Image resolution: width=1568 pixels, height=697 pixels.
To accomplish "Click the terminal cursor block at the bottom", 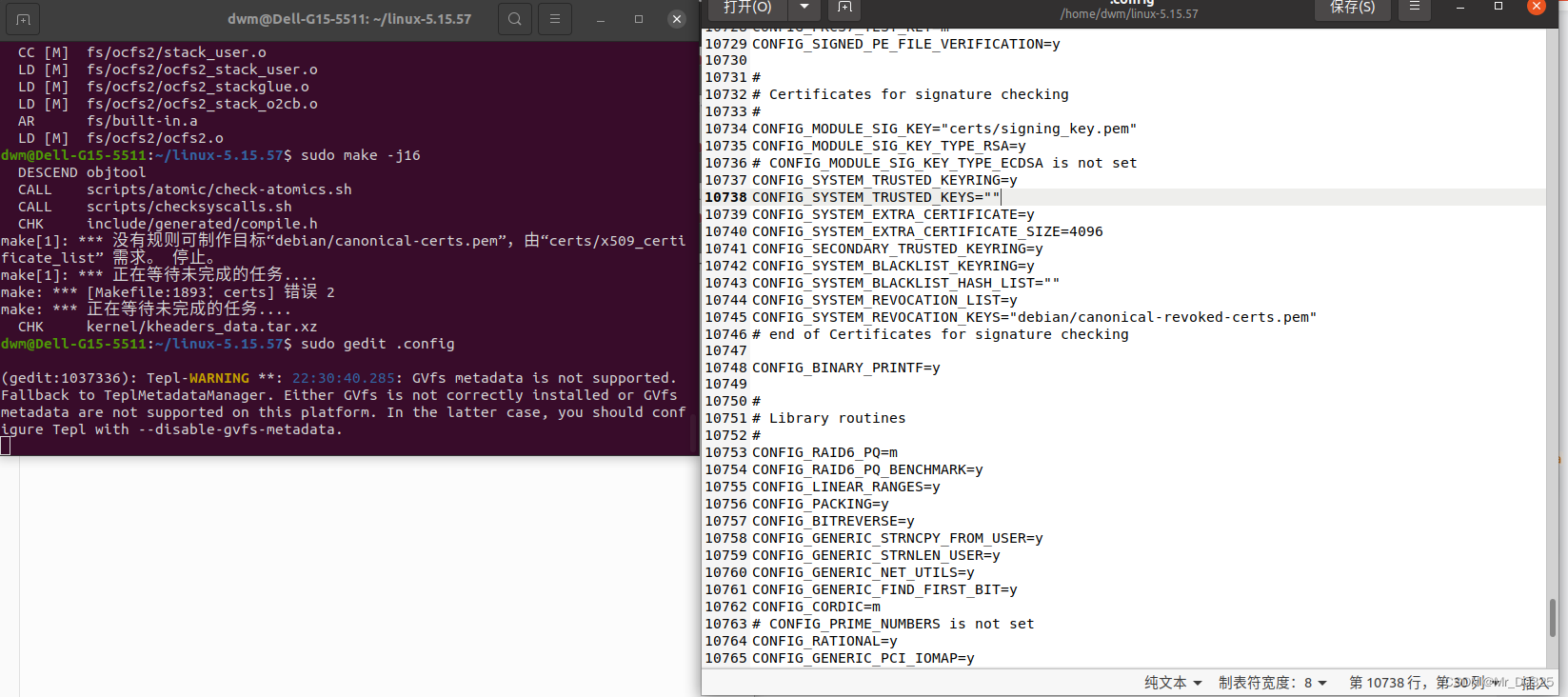I will click(6, 447).
